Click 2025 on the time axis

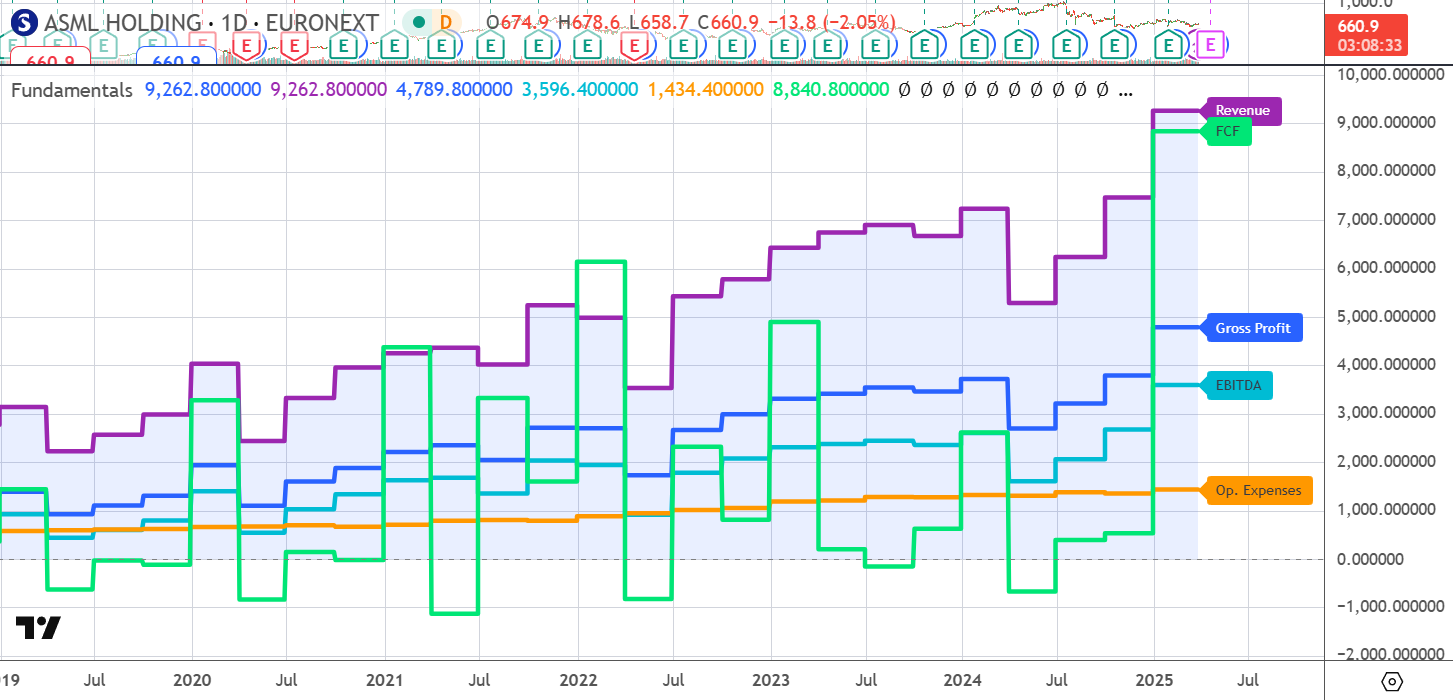[1154, 680]
